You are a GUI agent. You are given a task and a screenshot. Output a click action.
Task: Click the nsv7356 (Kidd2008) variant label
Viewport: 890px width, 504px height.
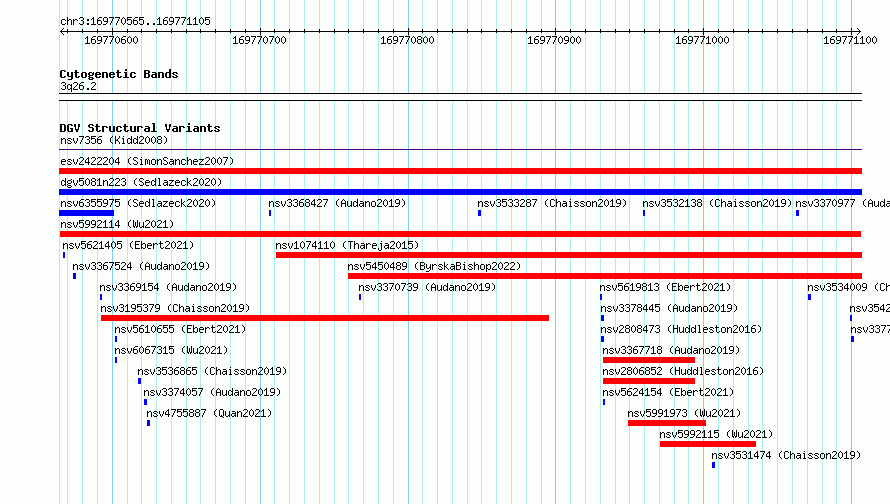pos(114,140)
